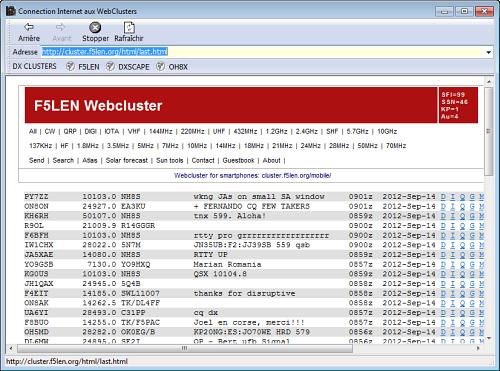Show All spots filter
The height and width of the screenshot is (371, 500).
pyautogui.click(x=33, y=131)
